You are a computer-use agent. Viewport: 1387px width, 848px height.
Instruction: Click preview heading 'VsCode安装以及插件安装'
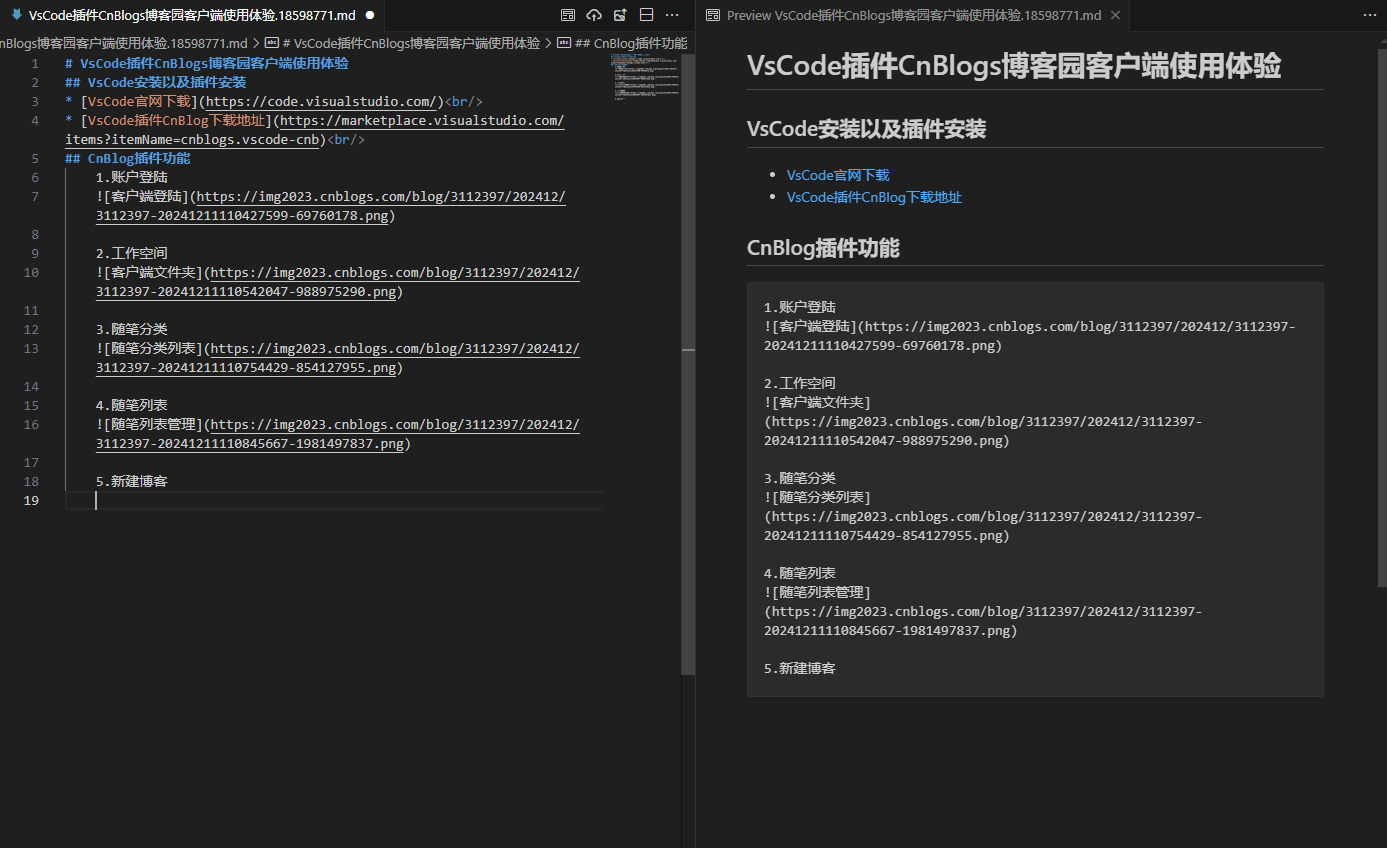coord(866,129)
